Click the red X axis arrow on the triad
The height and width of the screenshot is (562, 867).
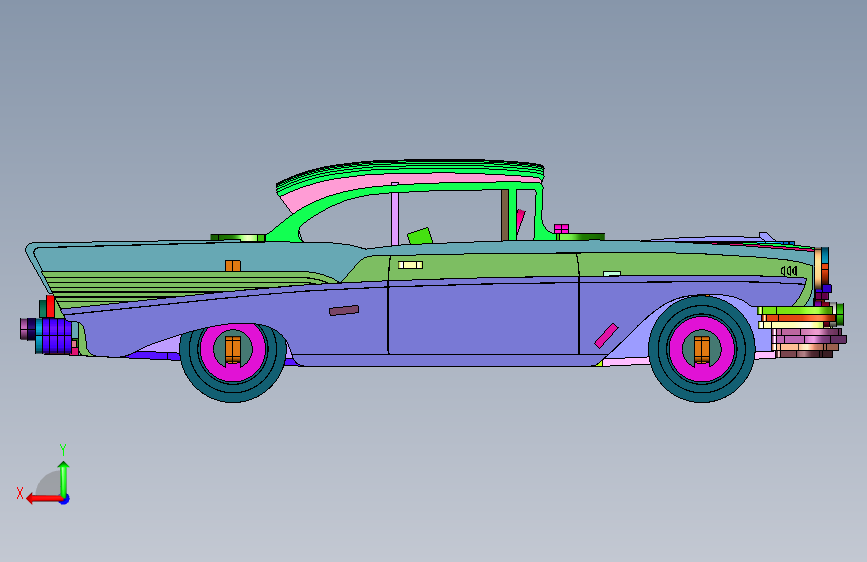[x=44, y=499]
